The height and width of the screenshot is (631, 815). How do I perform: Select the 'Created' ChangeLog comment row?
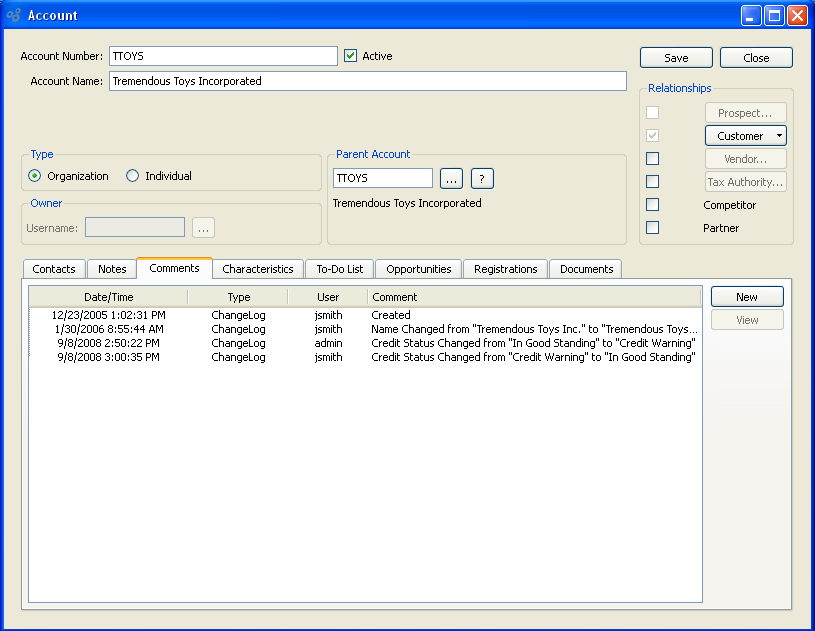coord(365,315)
